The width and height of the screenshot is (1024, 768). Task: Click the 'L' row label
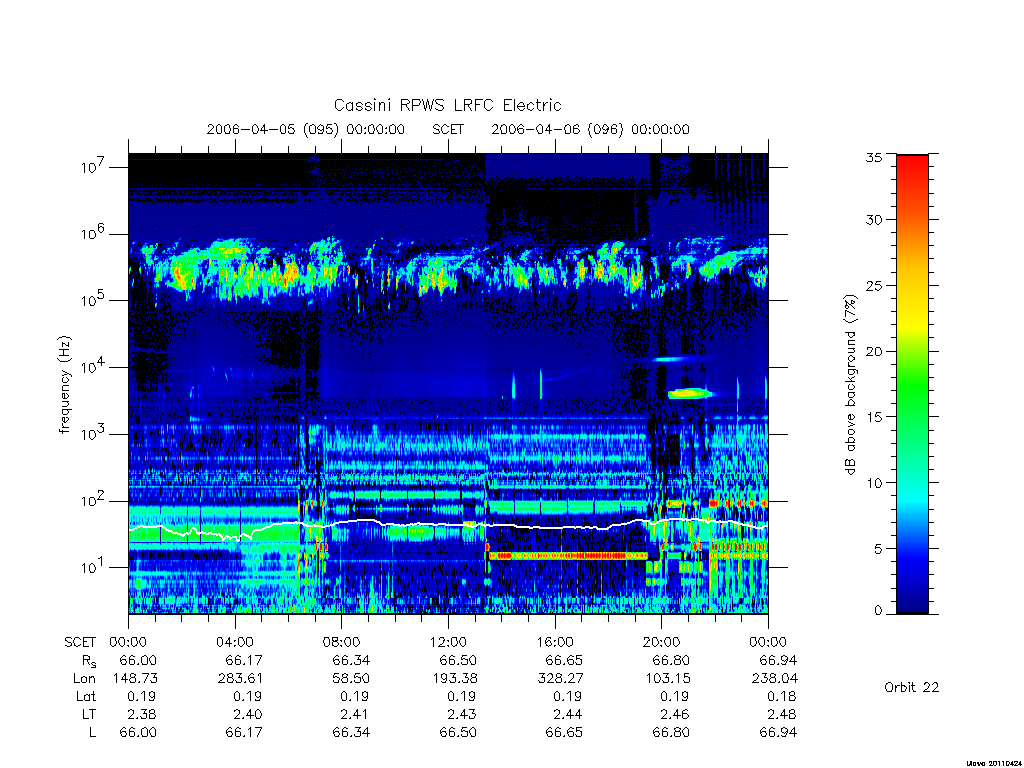[92, 732]
